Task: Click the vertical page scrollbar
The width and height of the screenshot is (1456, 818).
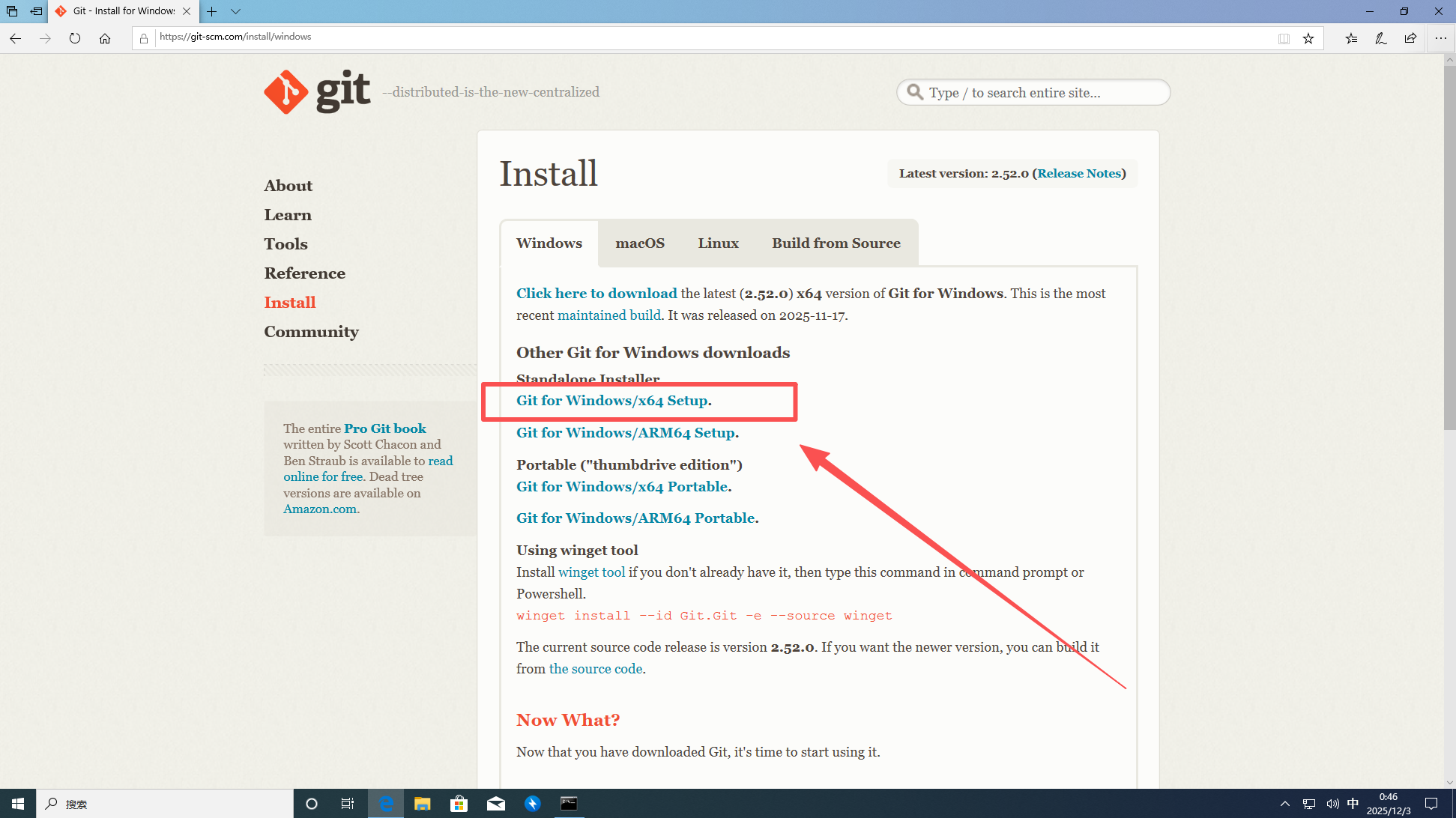Action: coord(1449,247)
